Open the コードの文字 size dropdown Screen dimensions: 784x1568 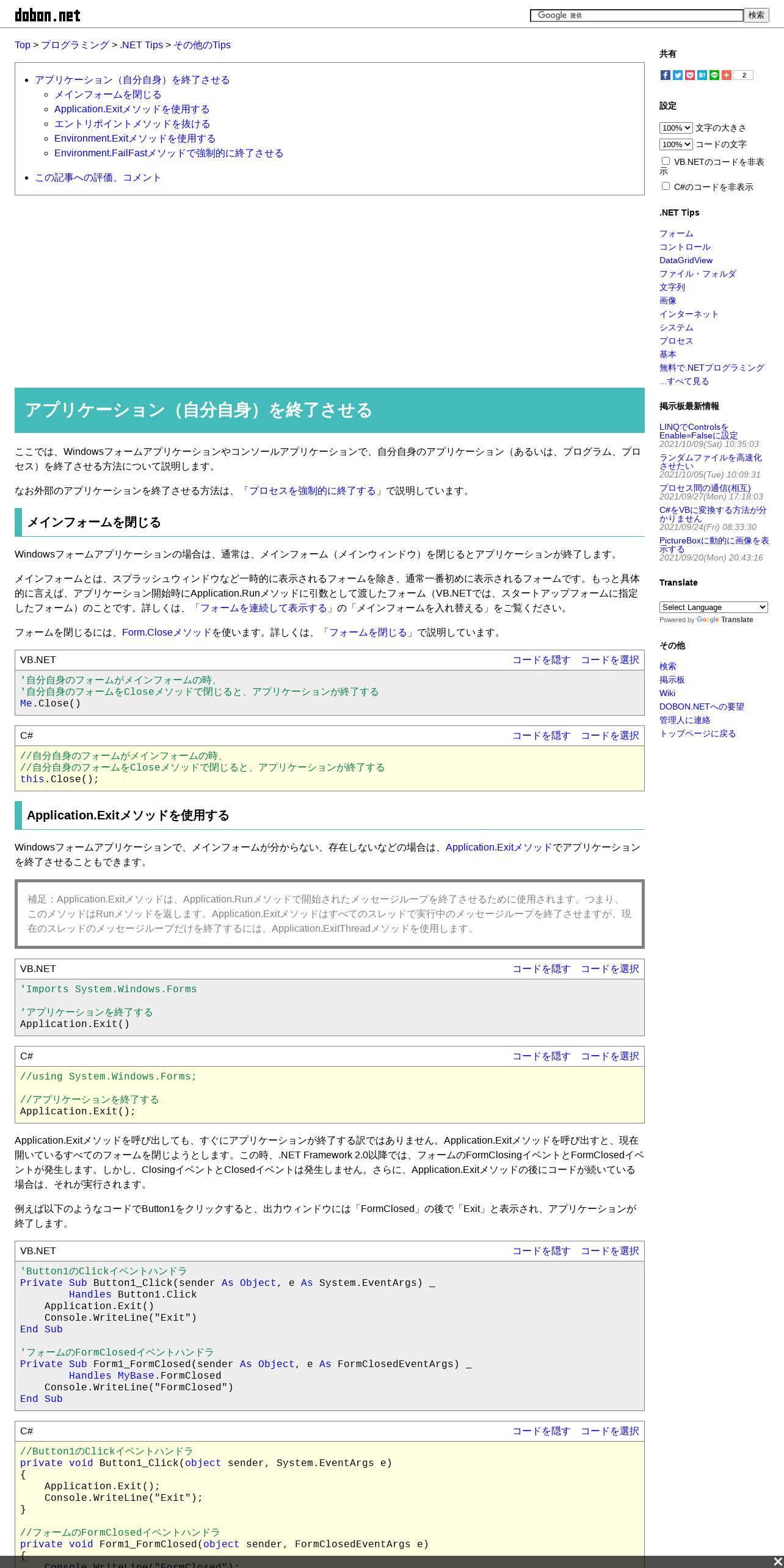click(676, 144)
